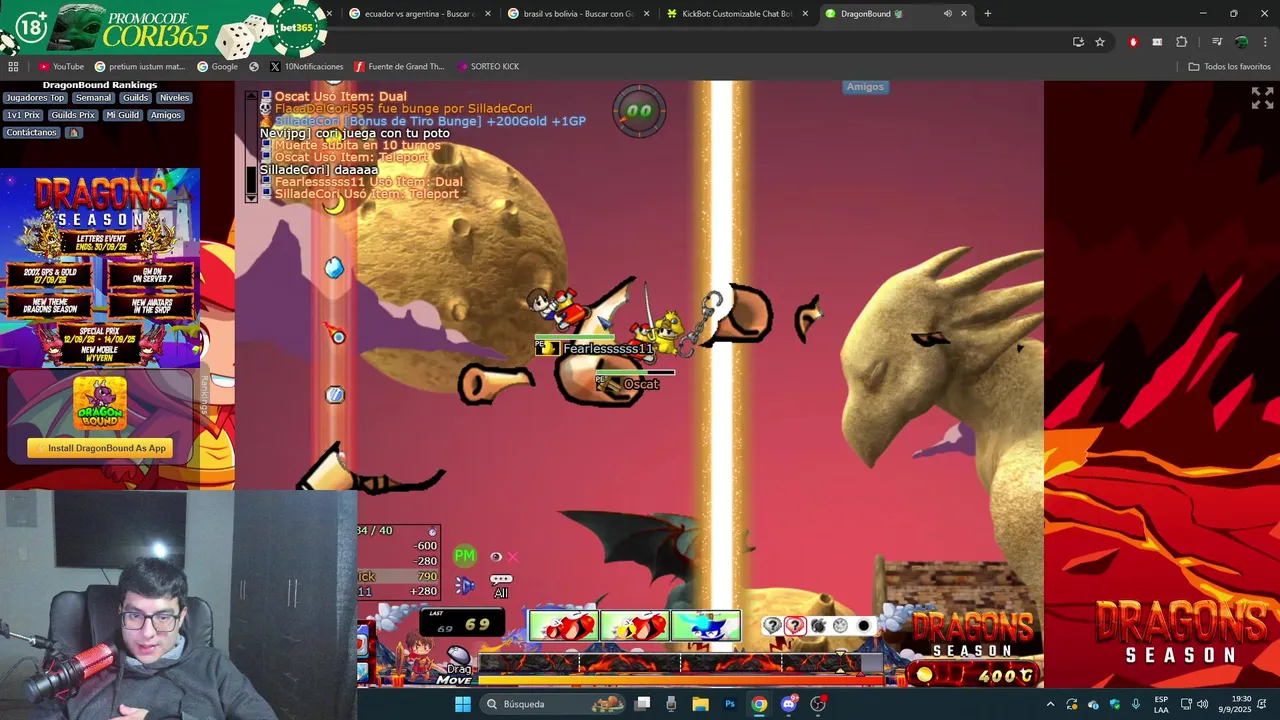Expand the Todos los favoritos folder

1229,67
